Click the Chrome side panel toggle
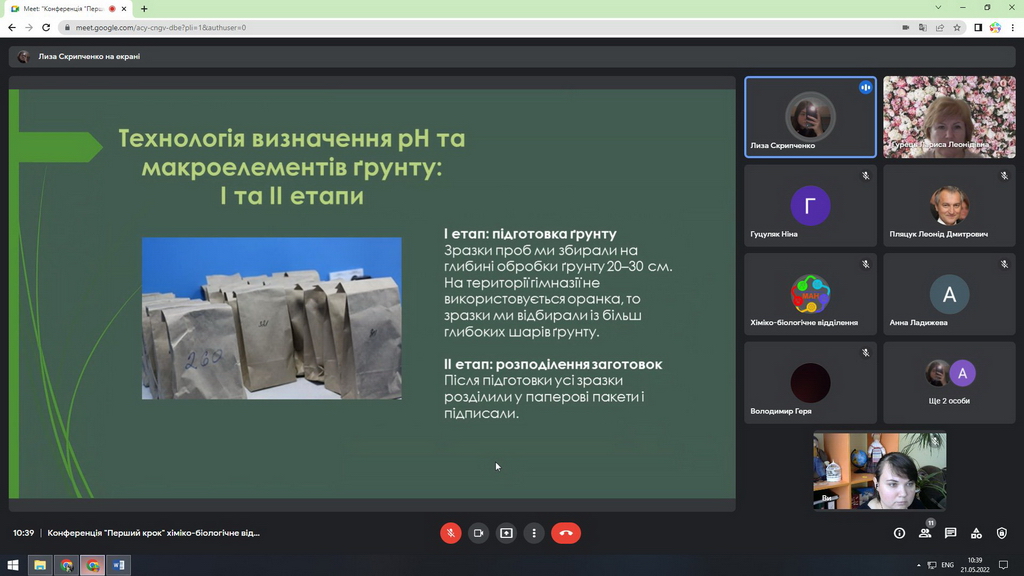 click(977, 27)
